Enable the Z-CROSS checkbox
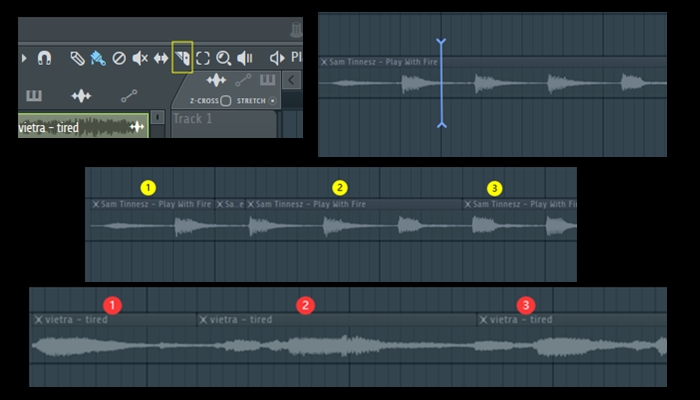The image size is (700, 400). pos(225,101)
